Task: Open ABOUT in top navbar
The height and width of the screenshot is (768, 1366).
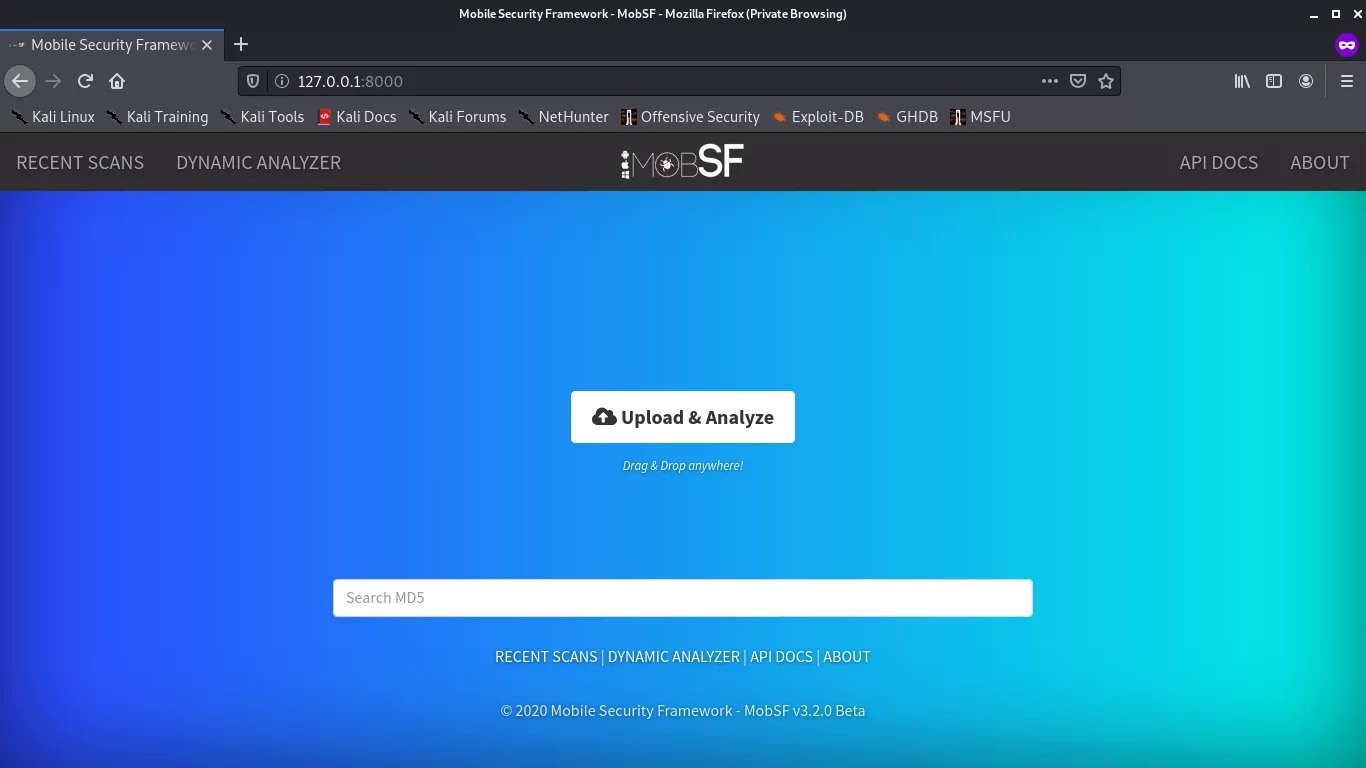Action: point(1320,162)
